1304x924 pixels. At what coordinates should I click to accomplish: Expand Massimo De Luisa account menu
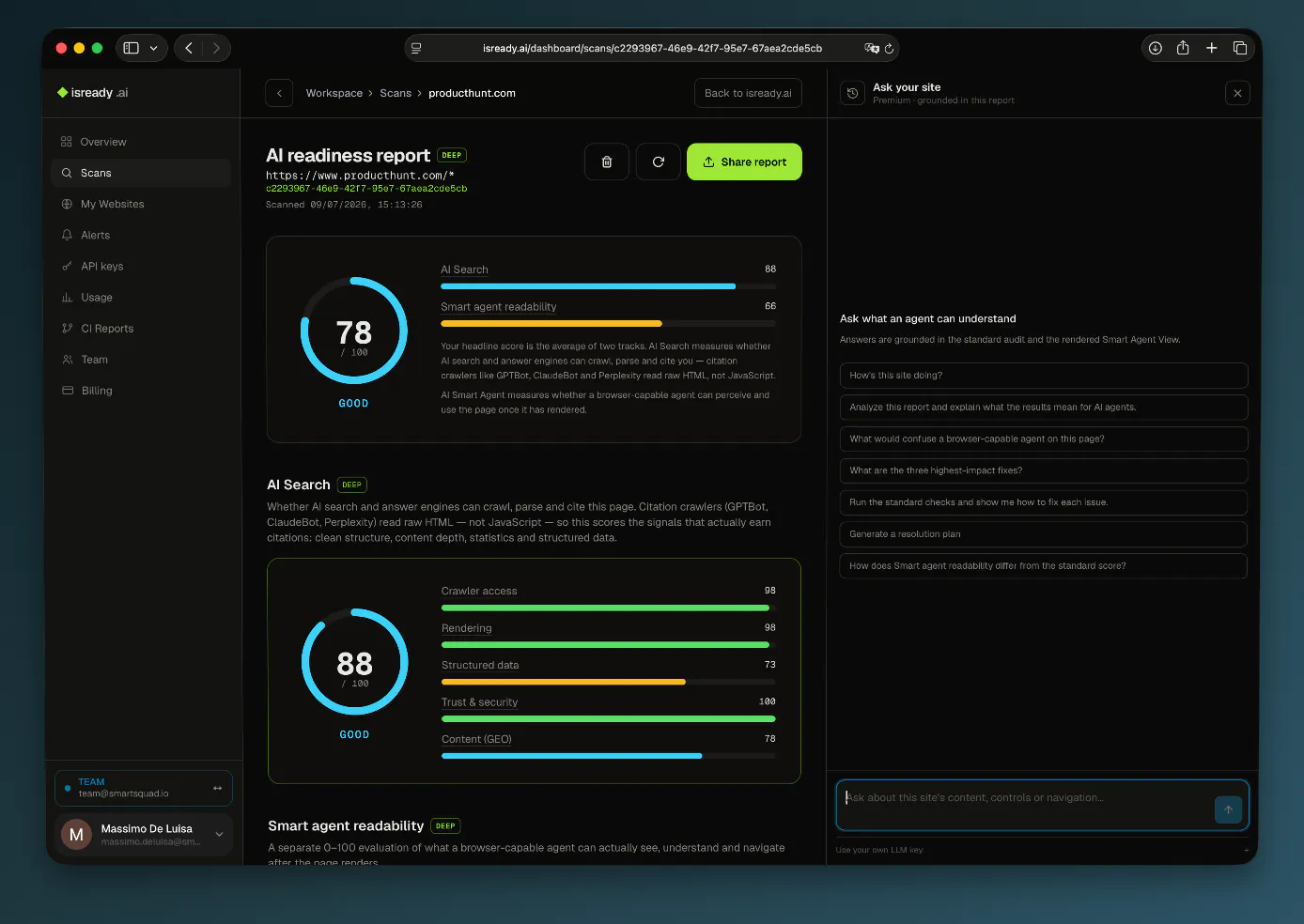(x=144, y=834)
